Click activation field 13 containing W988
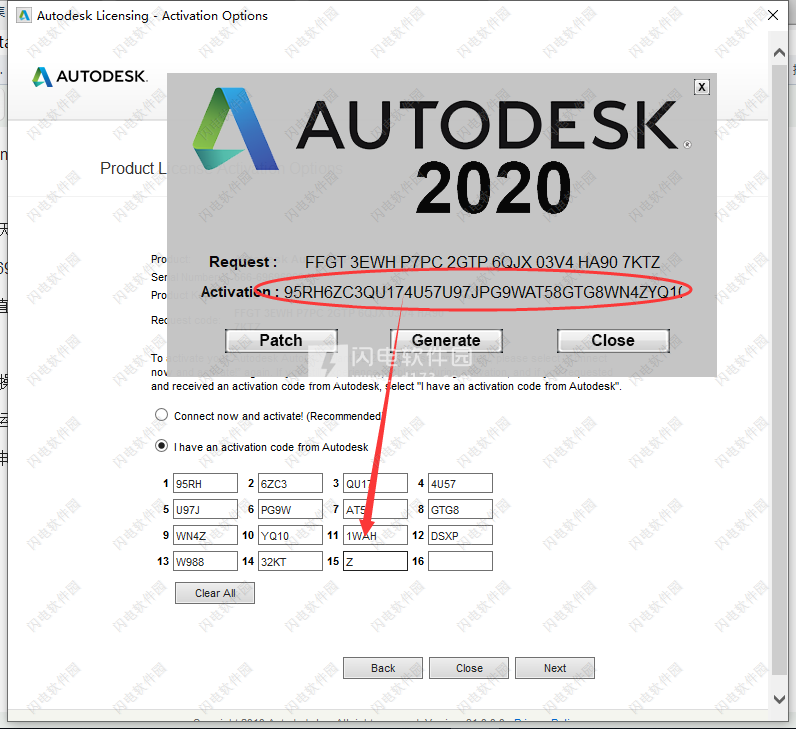 (x=205, y=561)
